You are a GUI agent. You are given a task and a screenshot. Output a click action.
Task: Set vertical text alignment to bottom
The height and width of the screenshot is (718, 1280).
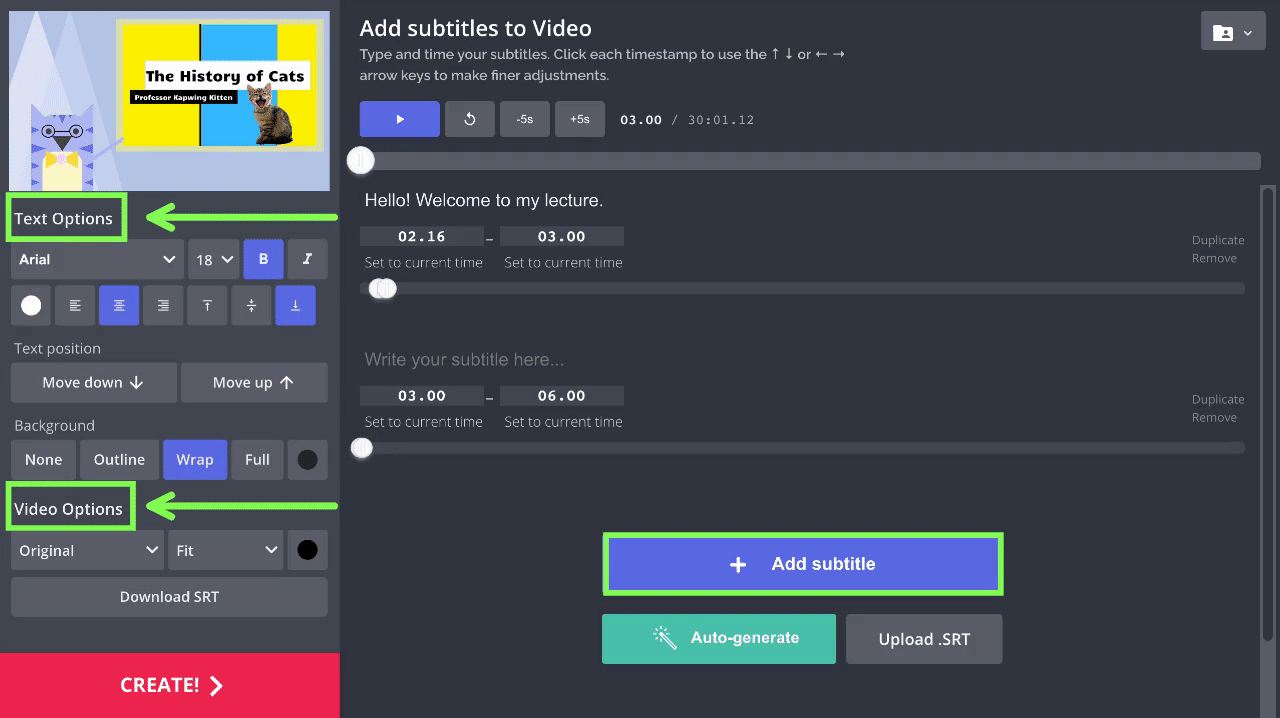[295, 306]
